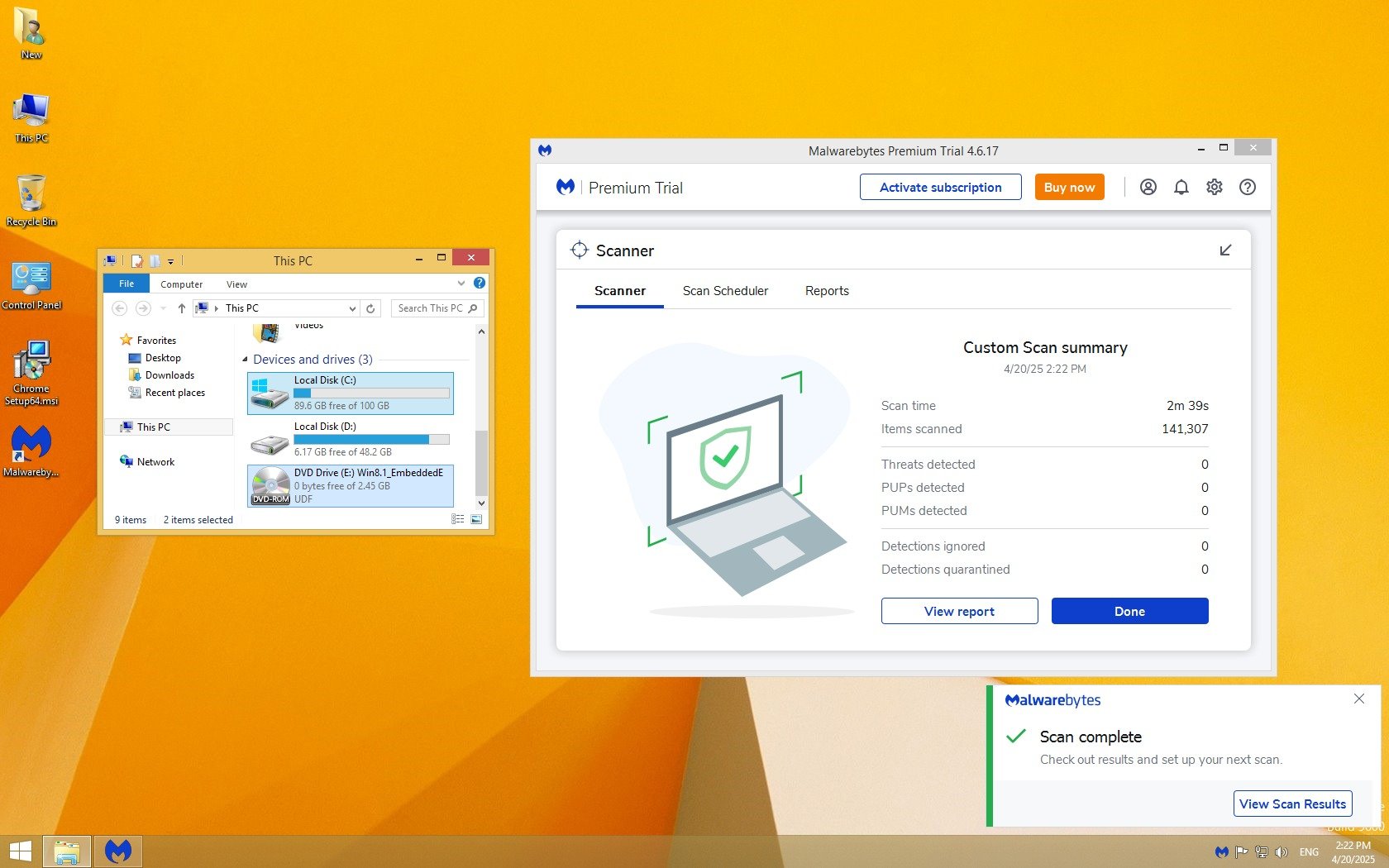Open the address bar history dropdown
1389x868 pixels.
[x=353, y=308]
